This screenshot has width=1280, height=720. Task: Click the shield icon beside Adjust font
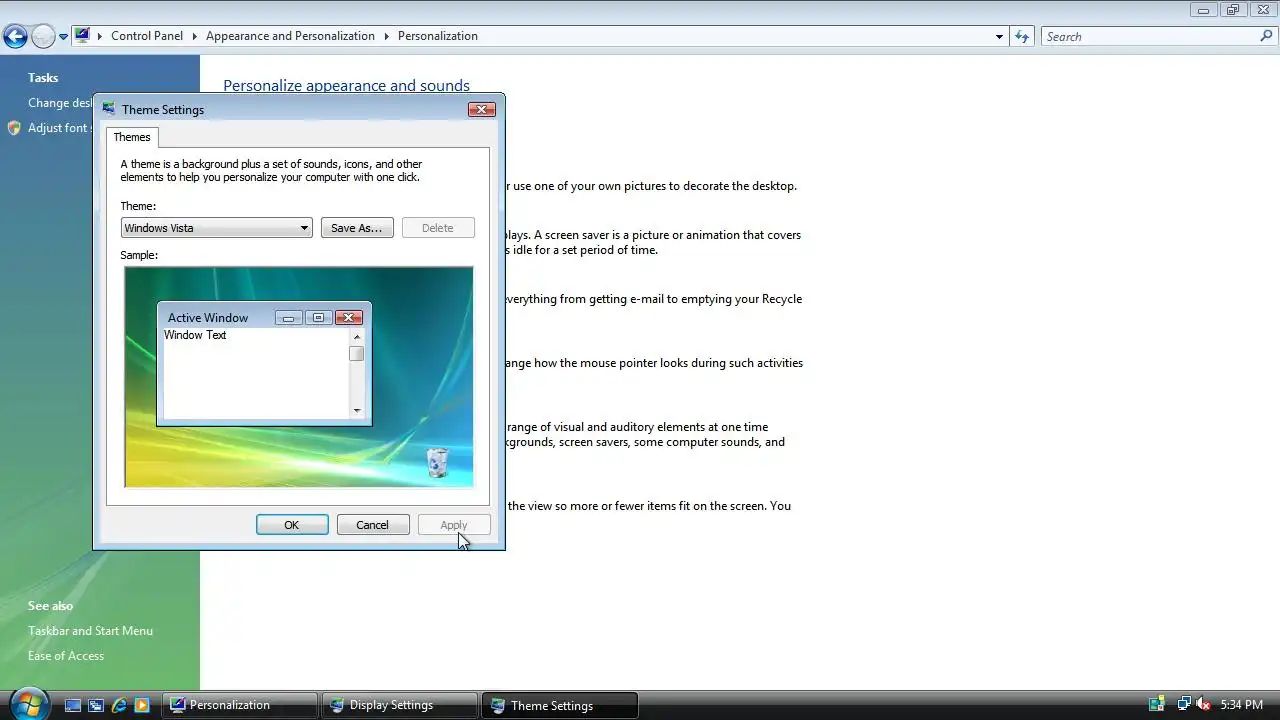(14, 128)
